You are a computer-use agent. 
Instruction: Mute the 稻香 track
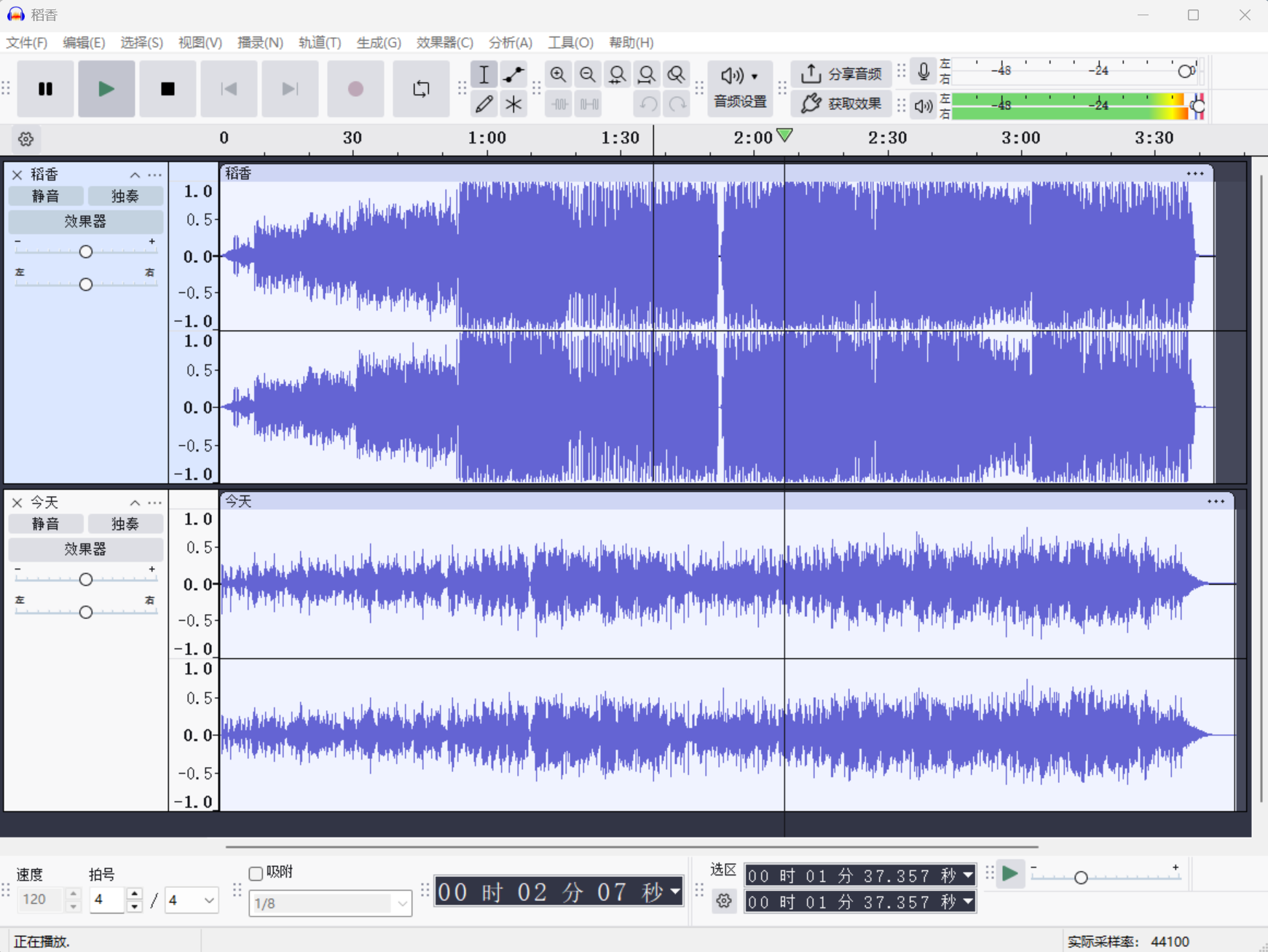point(45,196)
